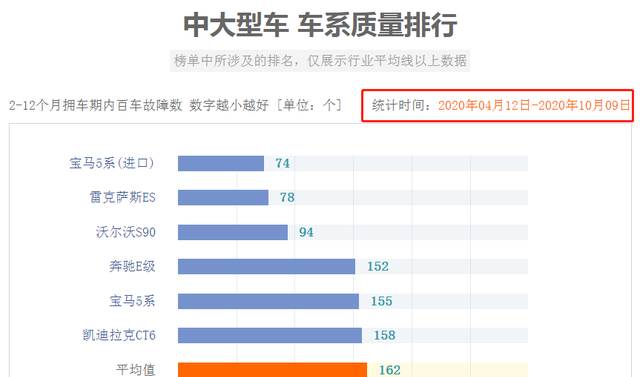Click the blue bar valued 155
640x377 pixels.
pos(268,301)
